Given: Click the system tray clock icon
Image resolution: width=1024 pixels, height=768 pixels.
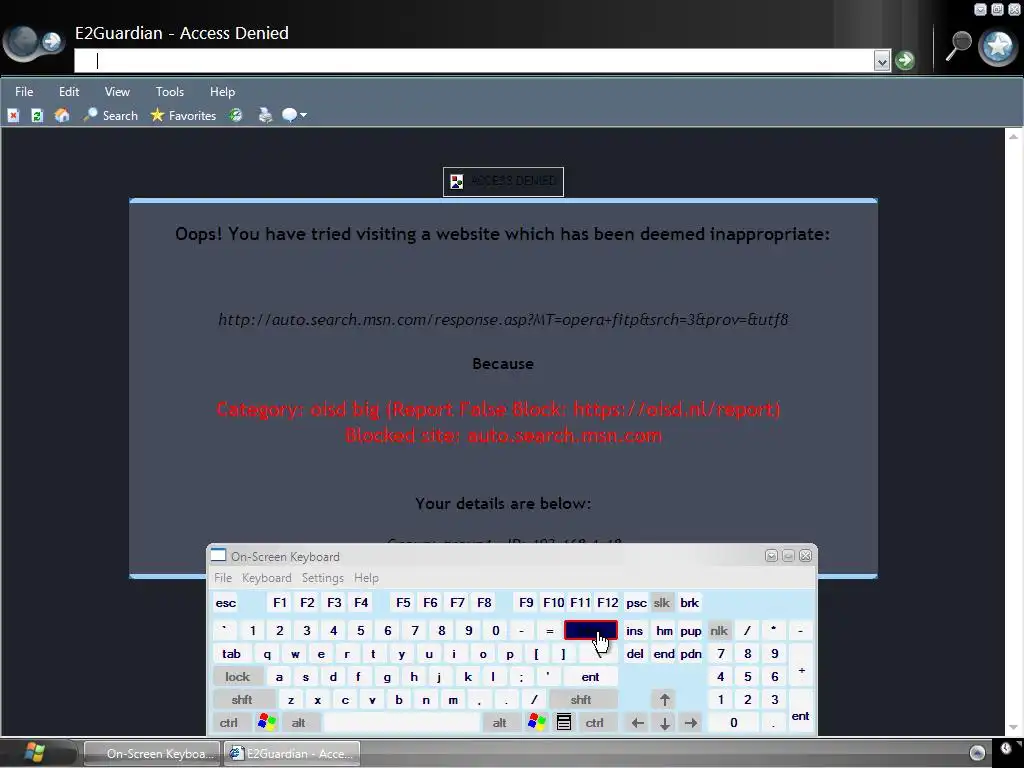Looking at the screenshot, I should click(x=1006, y=750).
